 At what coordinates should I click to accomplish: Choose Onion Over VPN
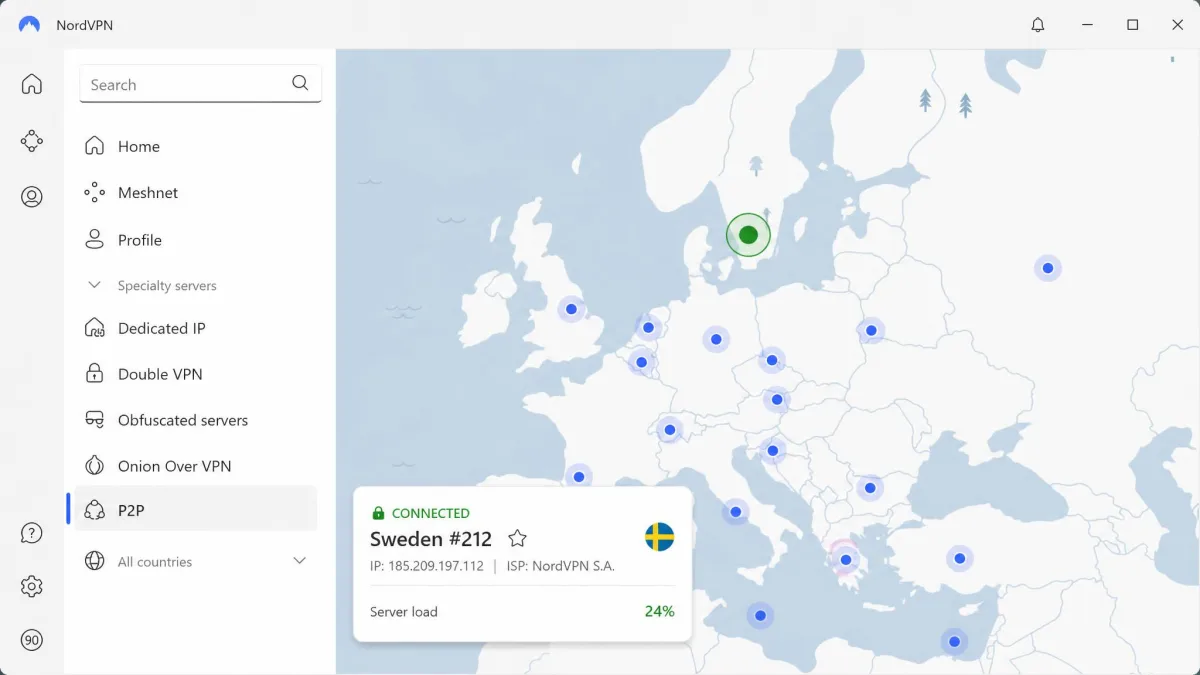(x=196, y=466)
